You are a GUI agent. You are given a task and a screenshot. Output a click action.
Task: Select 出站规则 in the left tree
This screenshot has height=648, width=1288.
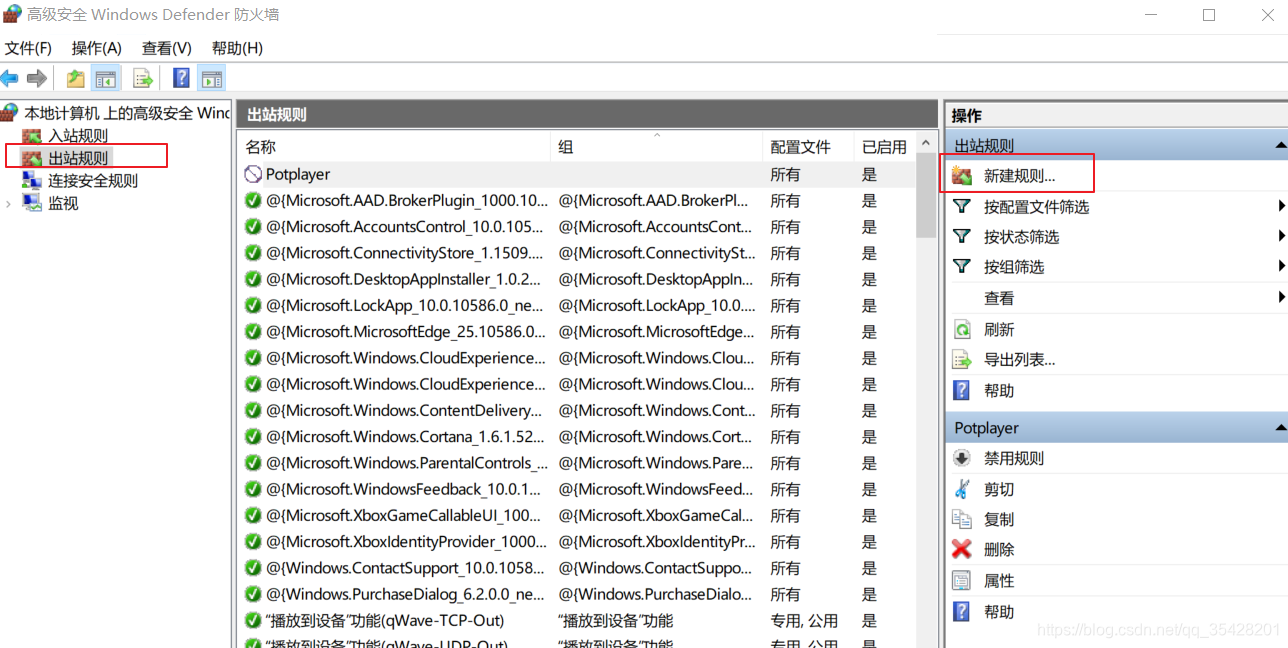78,158
